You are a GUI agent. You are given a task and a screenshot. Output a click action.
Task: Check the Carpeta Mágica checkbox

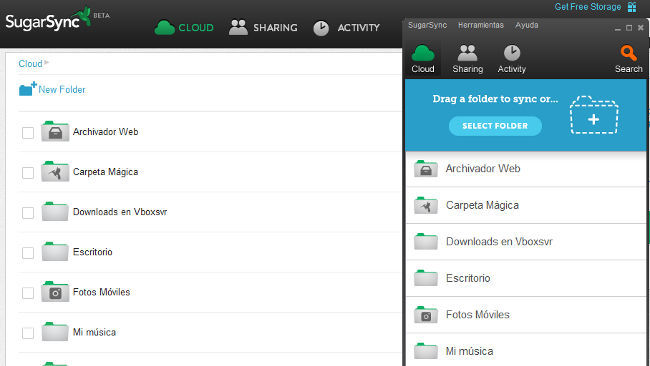[28, 173]
